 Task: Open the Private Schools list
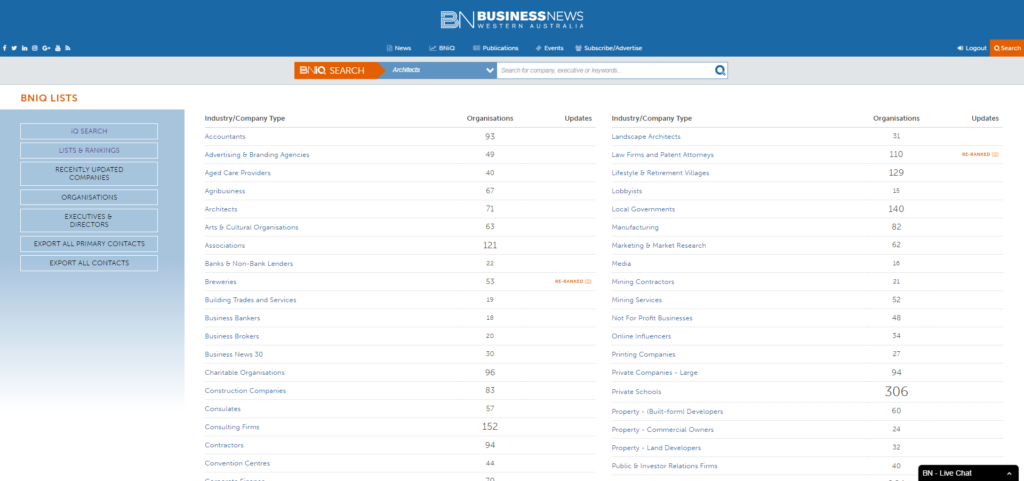[x=636, y=392]
